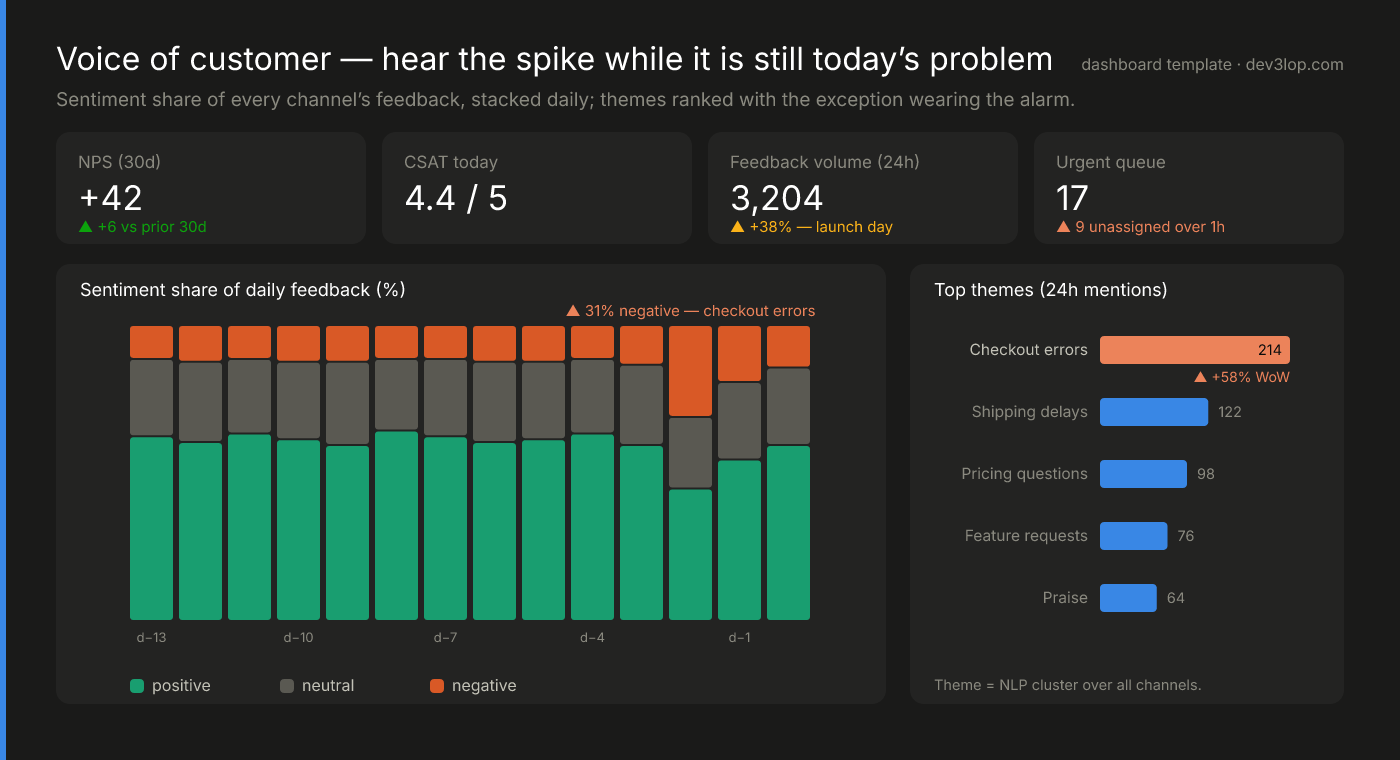1400x760 pixels.
Task: Click the d−7 axis label
Action: tap(445, 638)
